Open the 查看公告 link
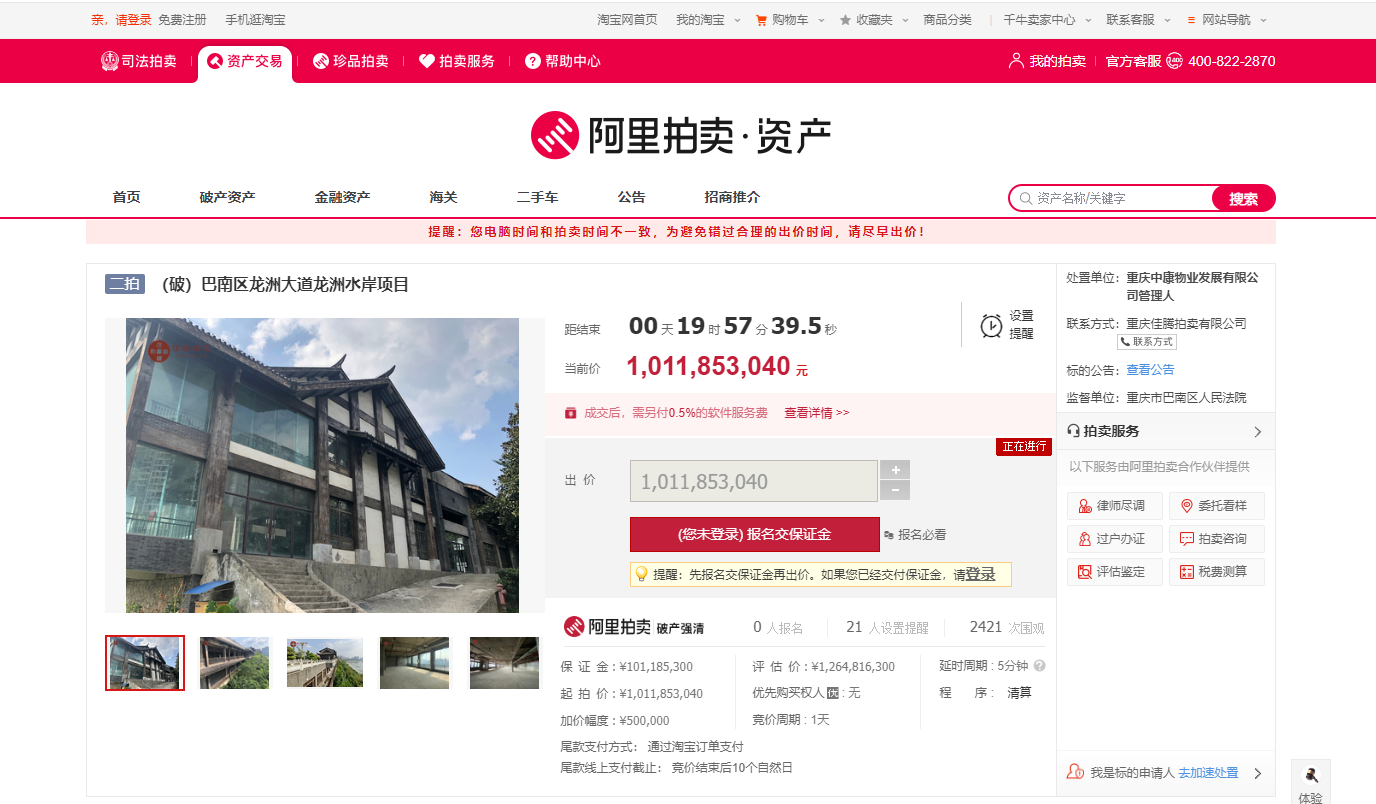The width and height of the screenshot is (1376, 804). pos(1151,370)
